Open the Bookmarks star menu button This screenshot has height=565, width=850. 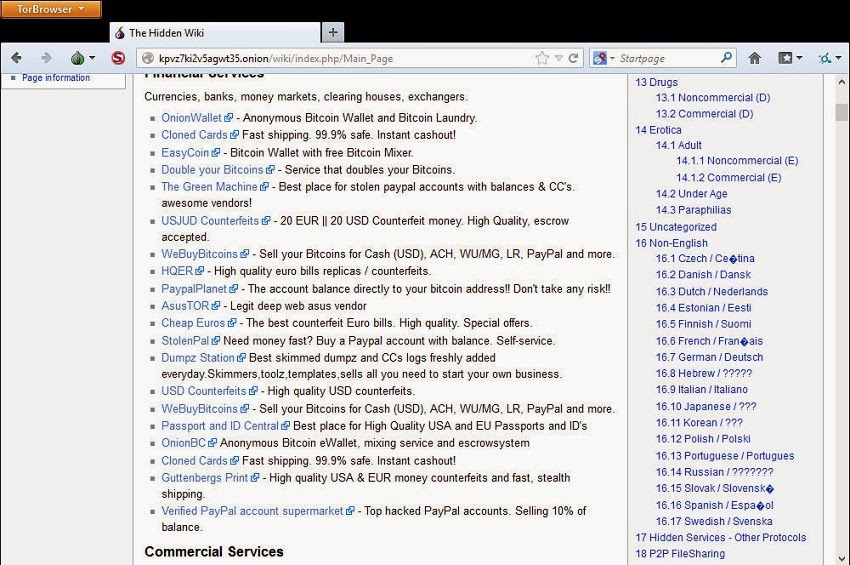(x=785, y=58)
